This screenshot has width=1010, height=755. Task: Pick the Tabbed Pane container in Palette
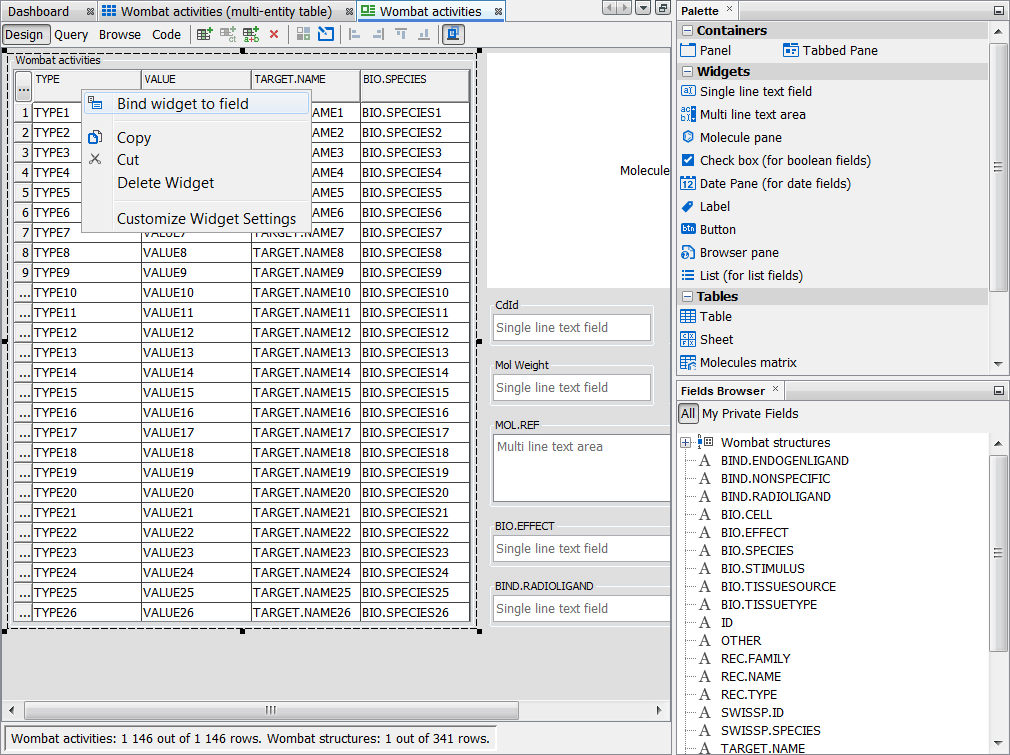coord(840,50)
